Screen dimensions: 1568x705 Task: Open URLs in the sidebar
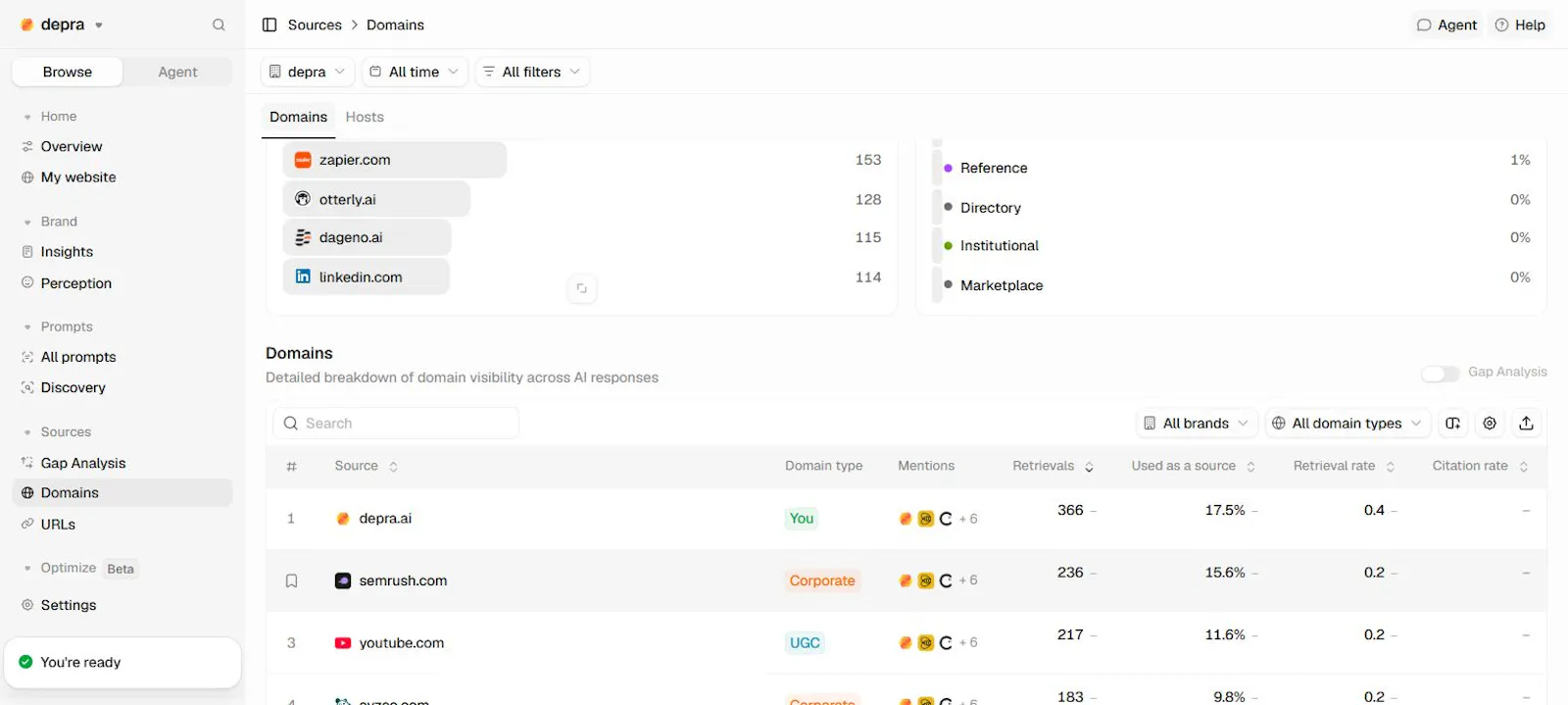pos(58,525)
